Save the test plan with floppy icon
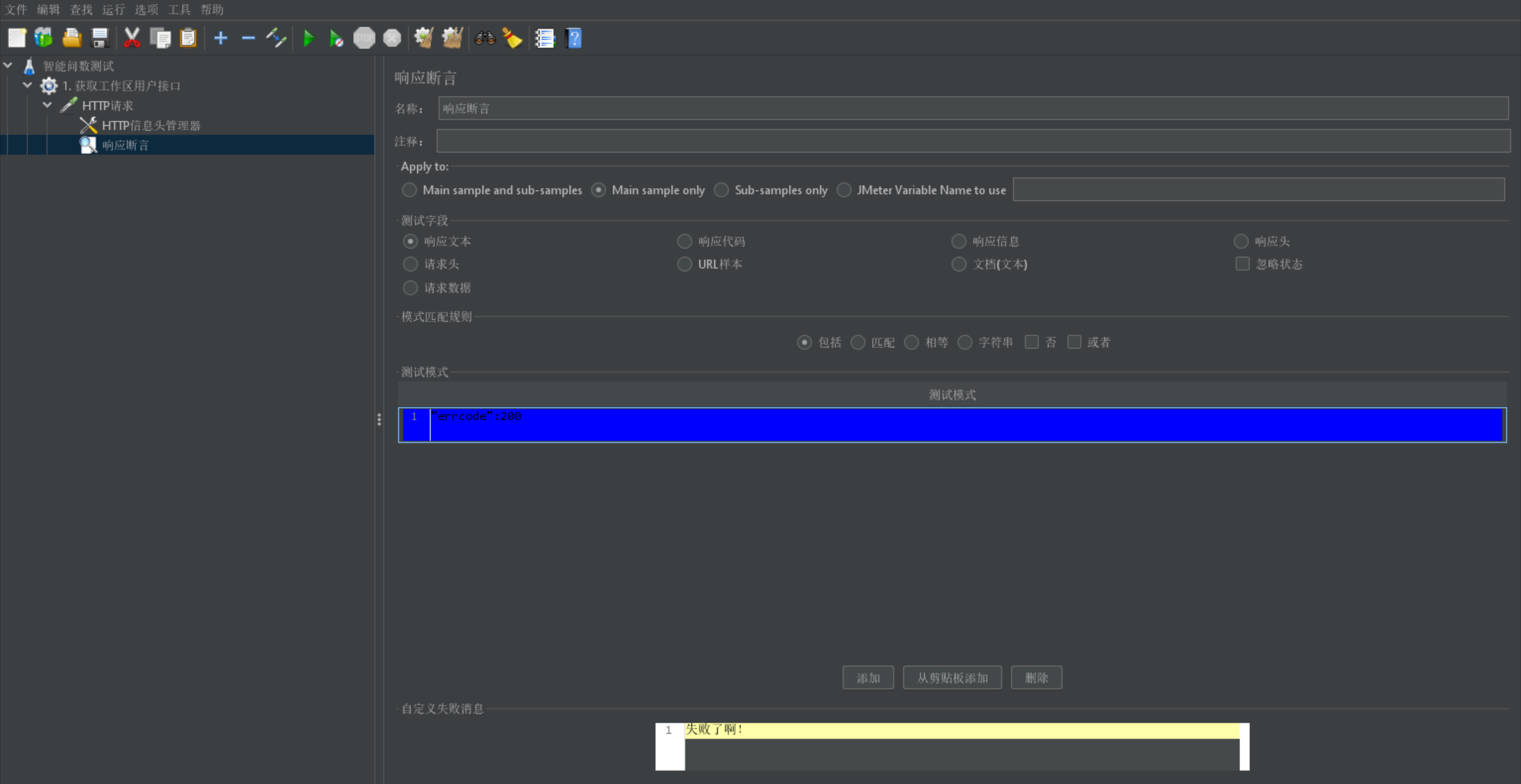1521x784 pixels. point(100,38)
